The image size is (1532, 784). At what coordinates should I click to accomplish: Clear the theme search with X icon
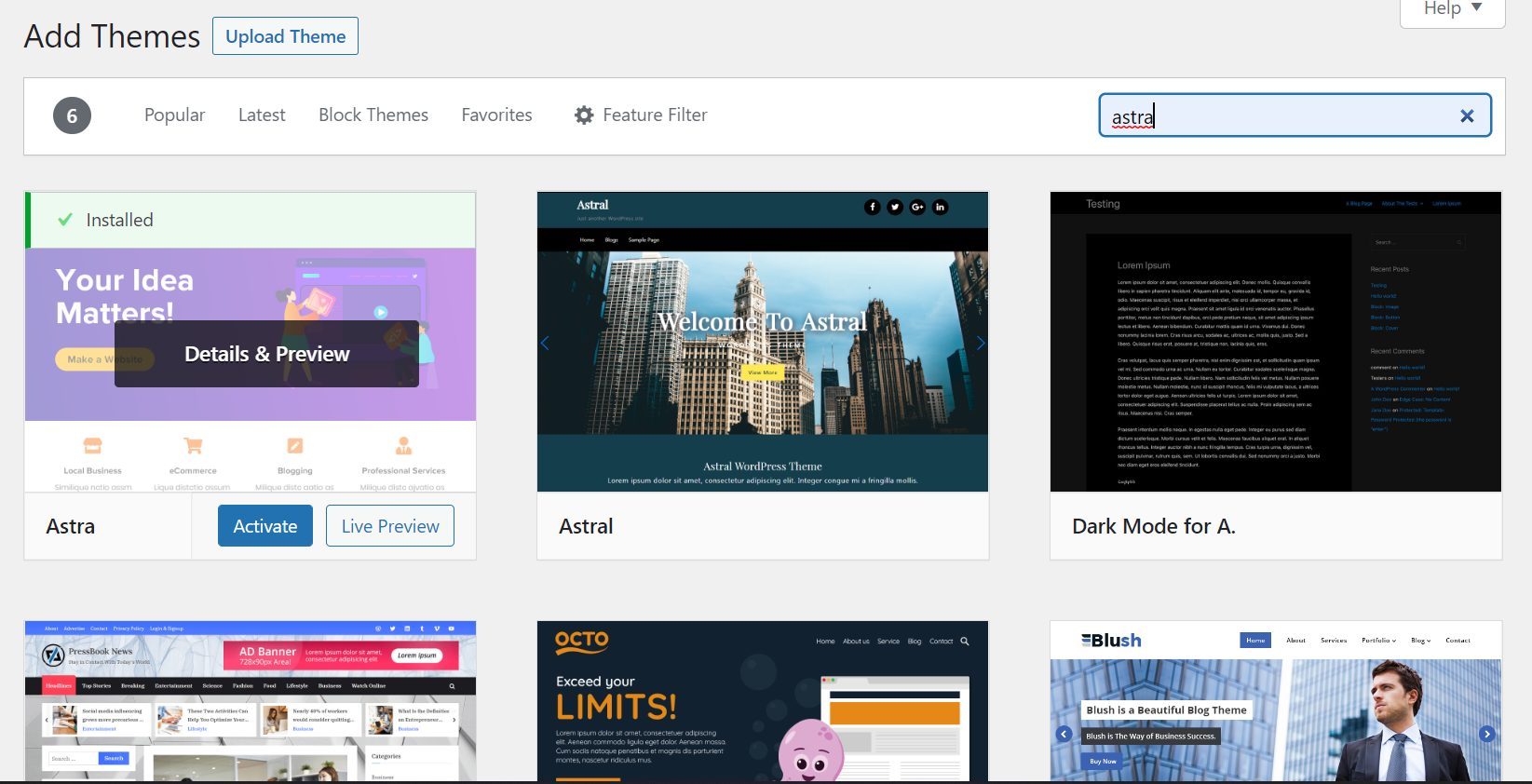(1467, 115)
